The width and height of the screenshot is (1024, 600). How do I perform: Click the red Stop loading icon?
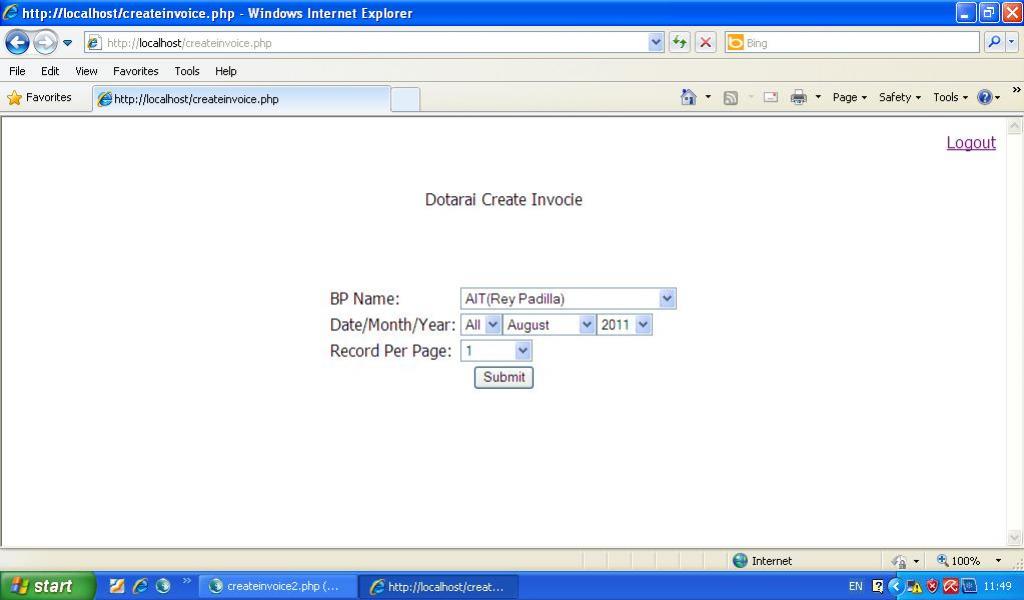tap(703, 42)
